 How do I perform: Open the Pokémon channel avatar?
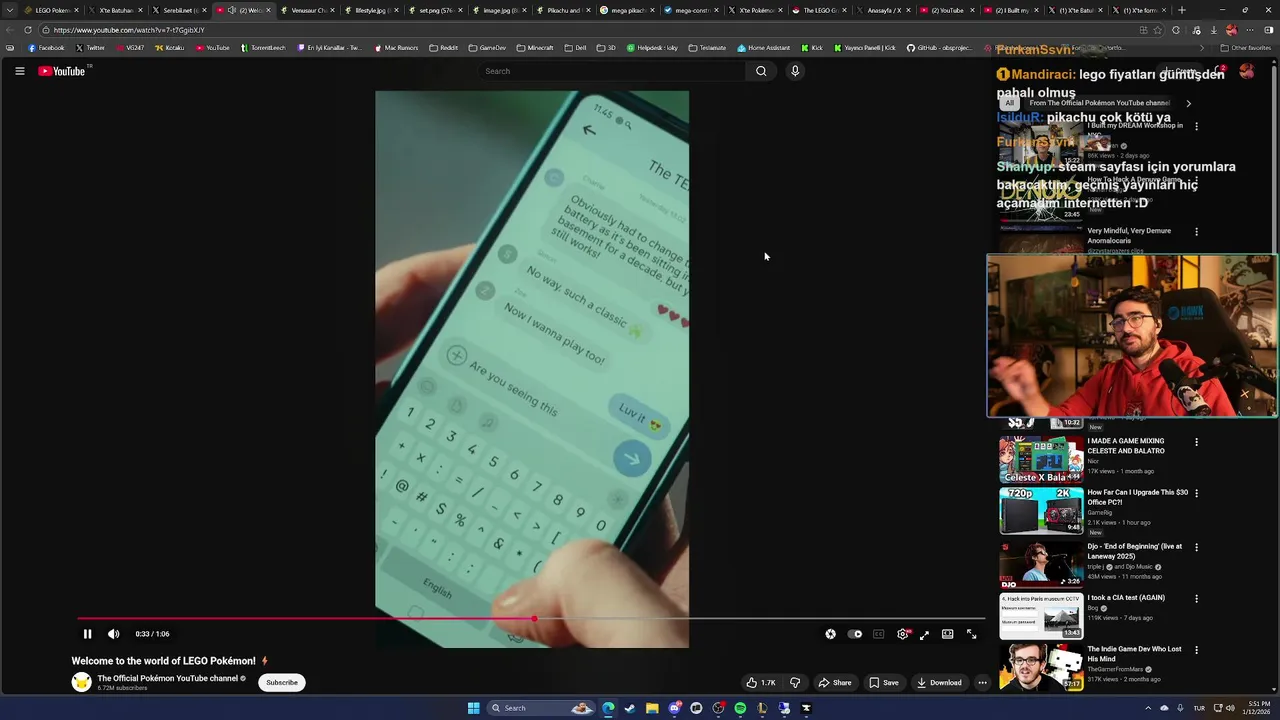(81, 682)
